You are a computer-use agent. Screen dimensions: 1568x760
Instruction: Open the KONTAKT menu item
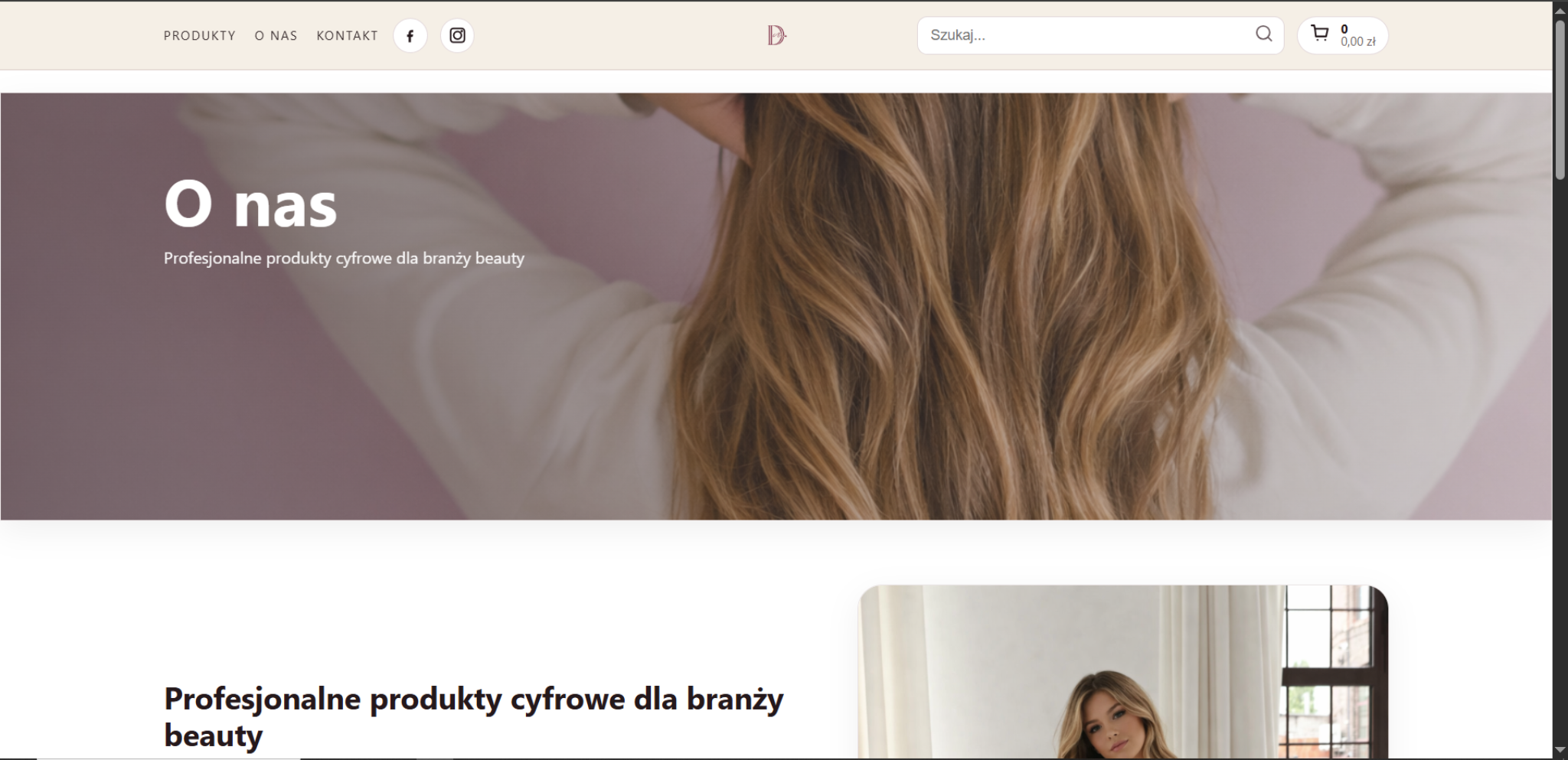click(x=347, y=36)
